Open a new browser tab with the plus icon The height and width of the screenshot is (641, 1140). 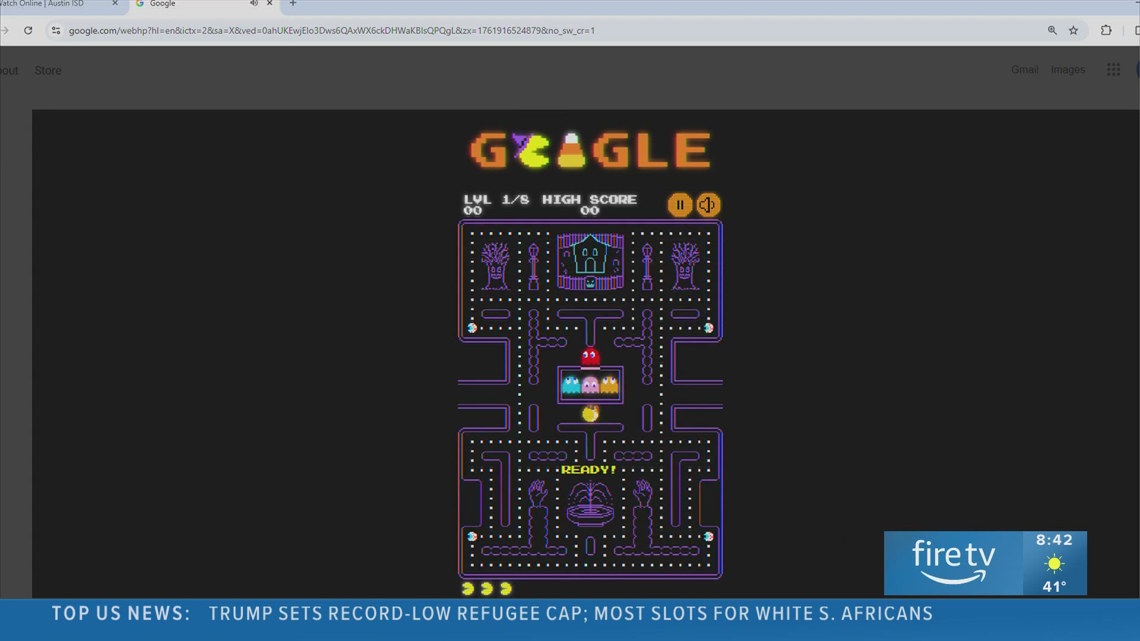pos(291,4)
